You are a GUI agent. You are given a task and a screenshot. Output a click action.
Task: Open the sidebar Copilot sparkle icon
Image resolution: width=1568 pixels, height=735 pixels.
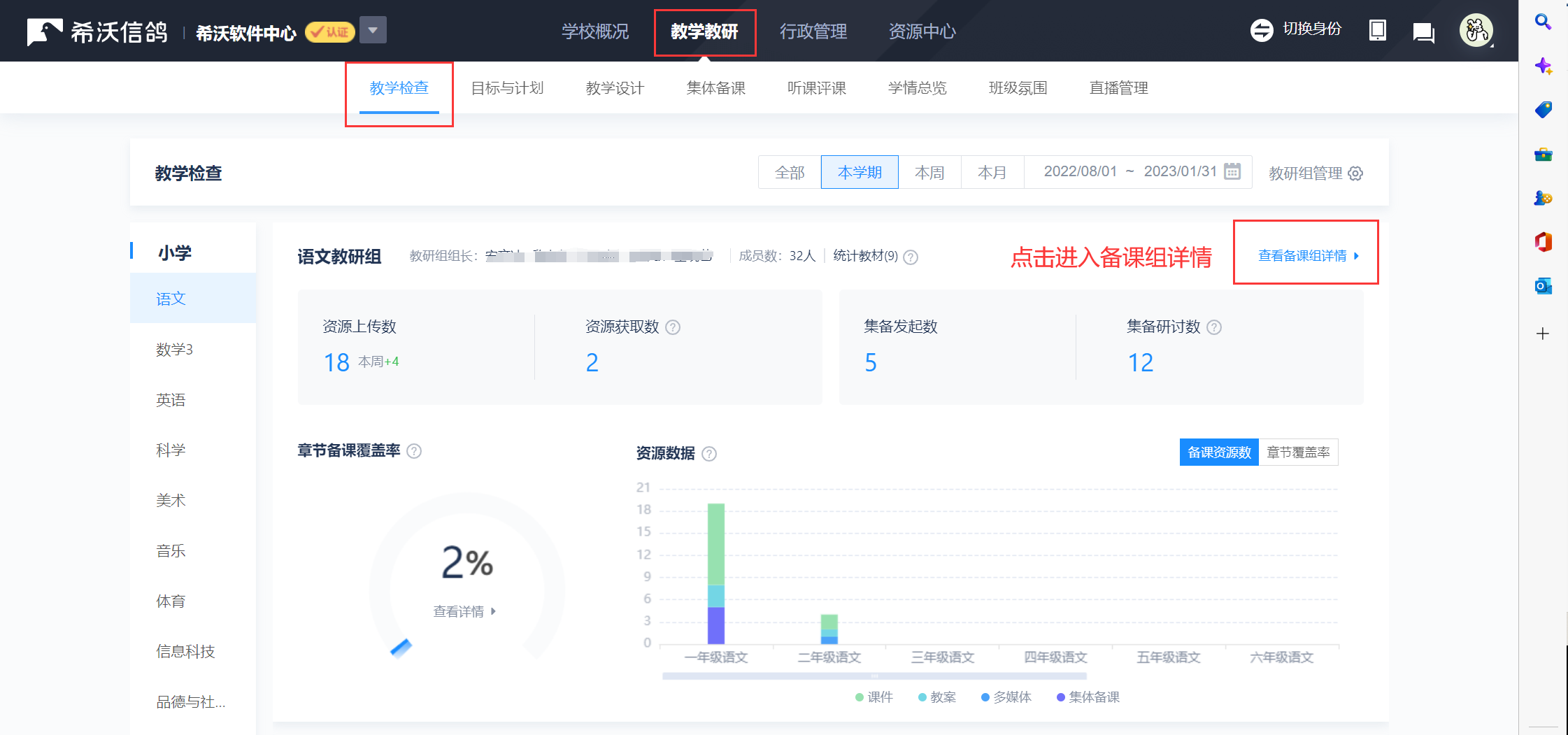[1543, 66]
